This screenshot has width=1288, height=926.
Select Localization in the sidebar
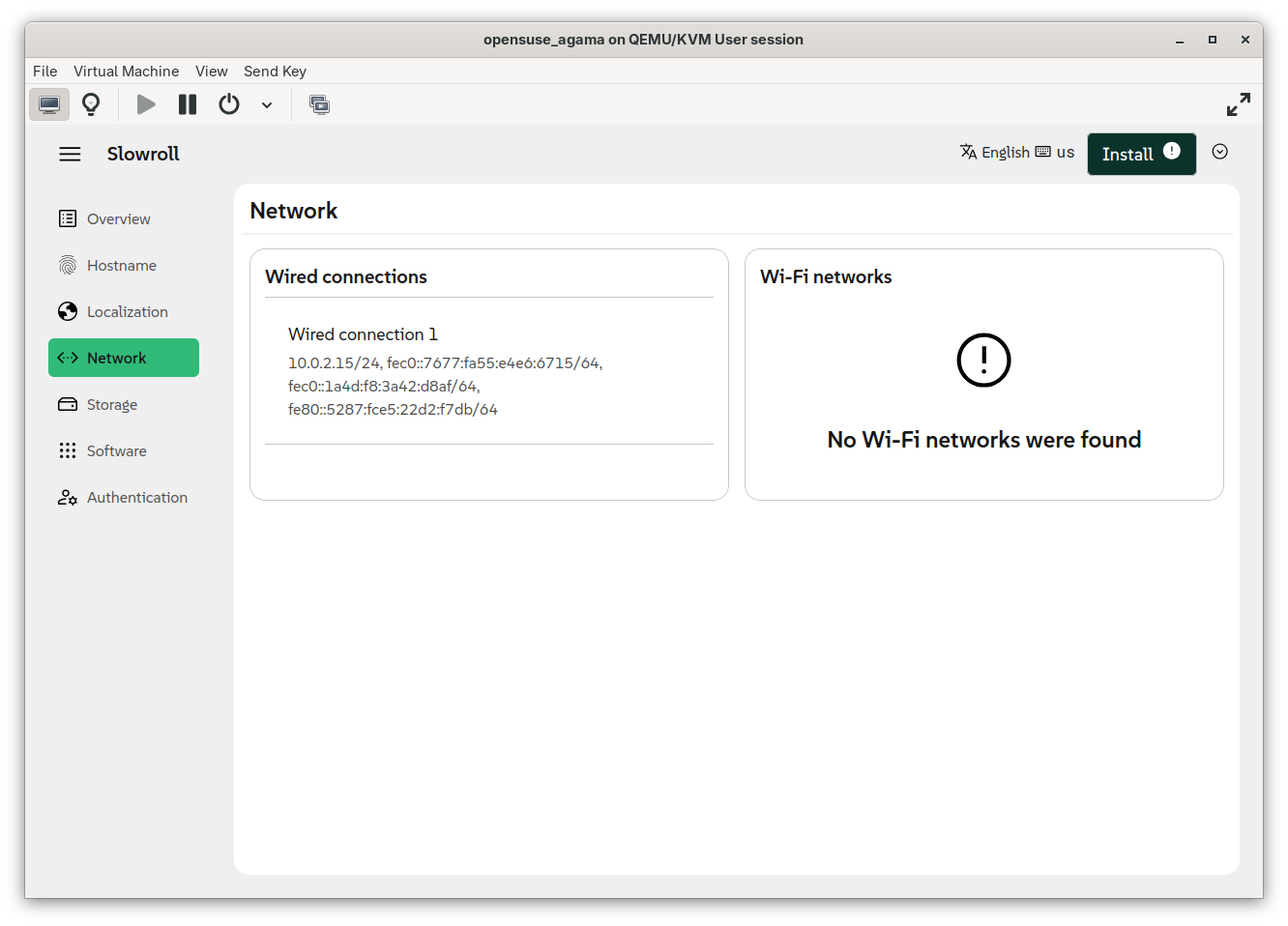click(x=127, y=312)
